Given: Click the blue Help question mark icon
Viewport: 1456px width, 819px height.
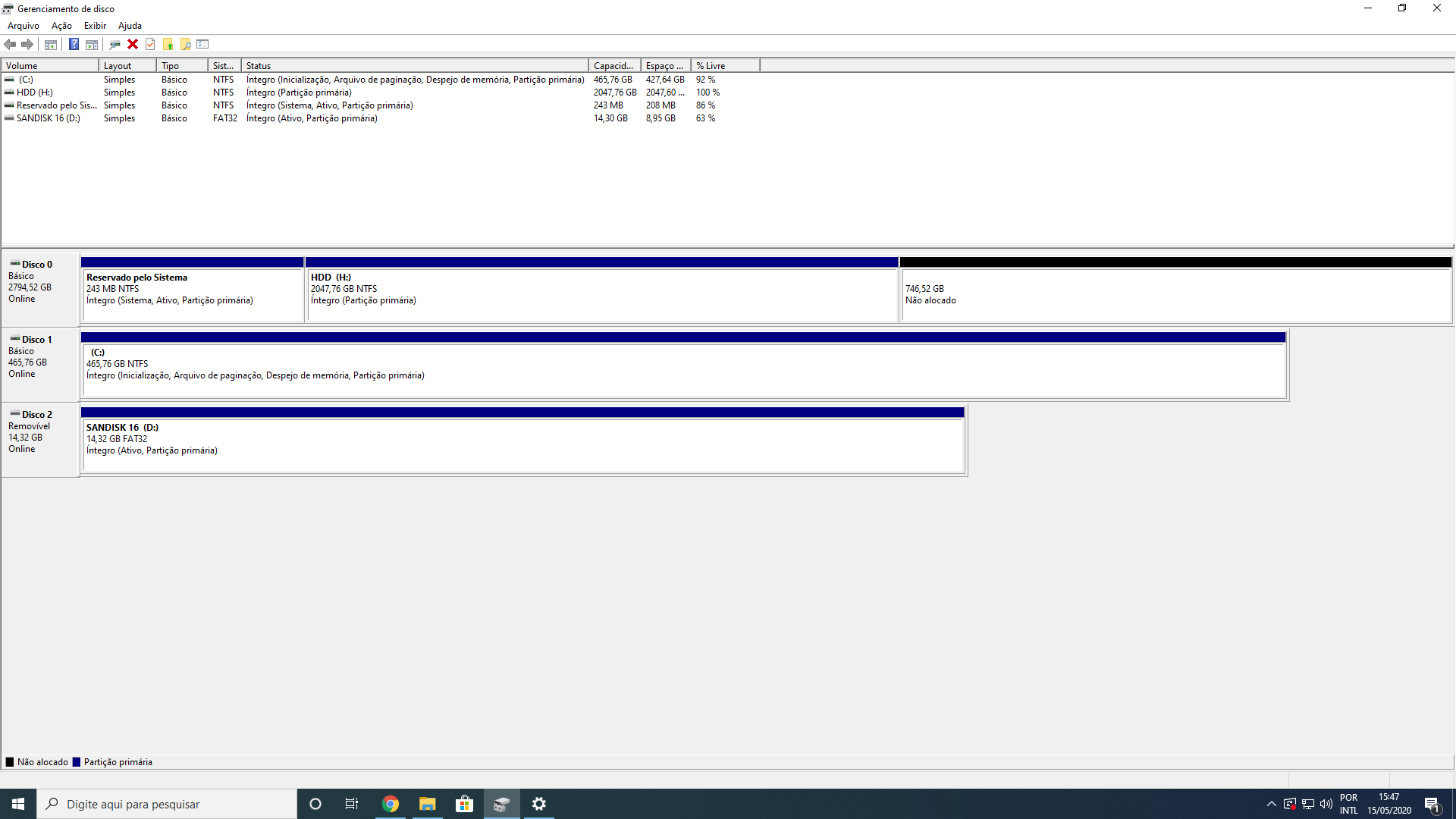Looking at the screenshot, I should coord(74,44).
